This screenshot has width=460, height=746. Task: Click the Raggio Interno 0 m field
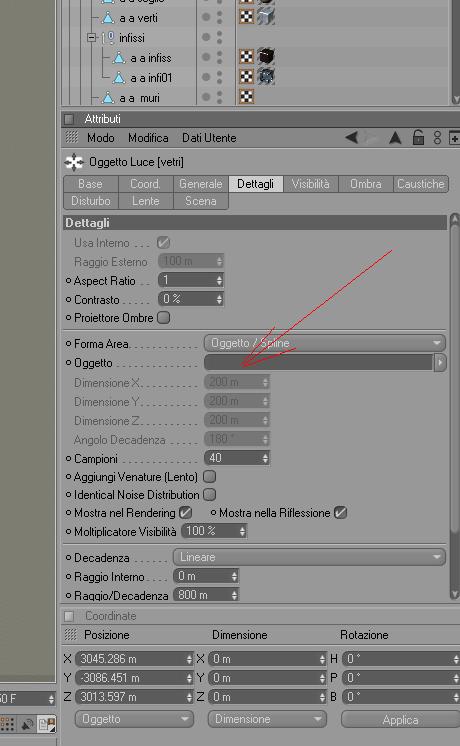point(206,576)
